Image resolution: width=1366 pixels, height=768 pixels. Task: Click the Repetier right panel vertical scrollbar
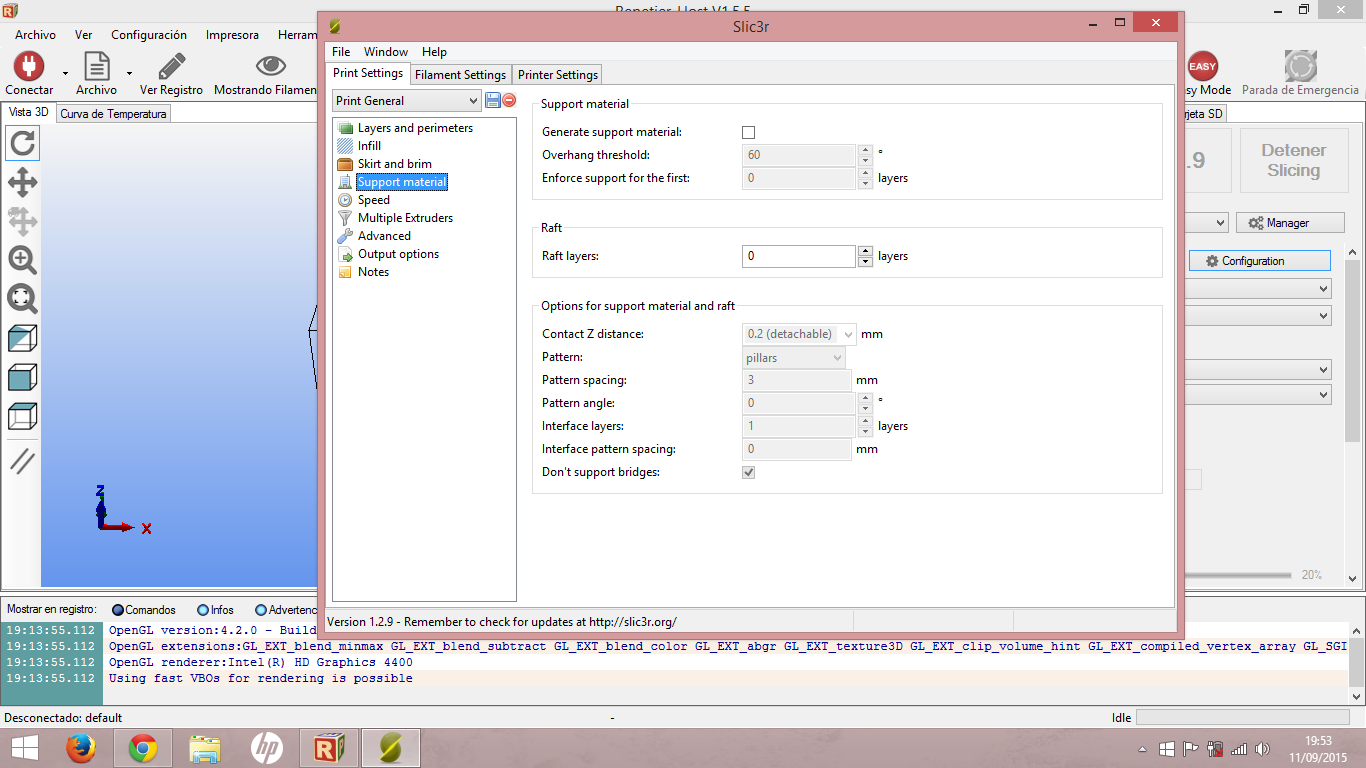coord(1352,415)
